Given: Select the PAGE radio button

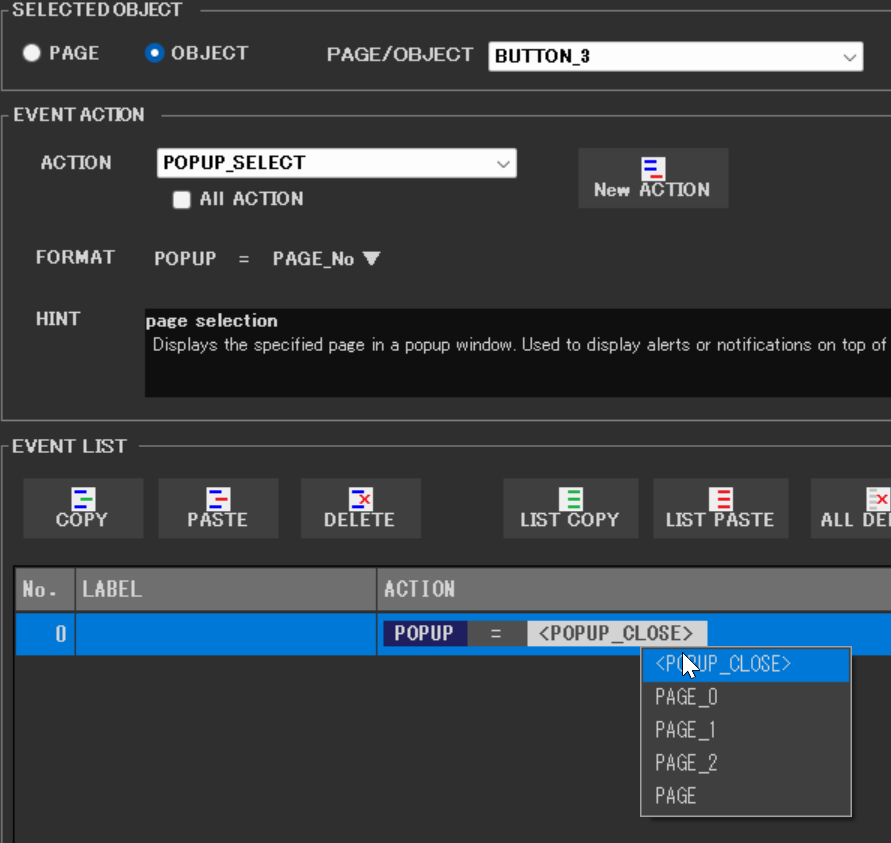Looking at the screenshot, I should click(32, 53).
